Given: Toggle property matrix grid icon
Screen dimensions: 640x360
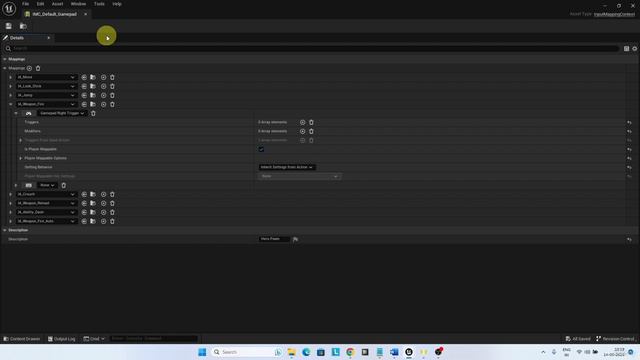Looking at the screenshot, I should pos(627,49).
